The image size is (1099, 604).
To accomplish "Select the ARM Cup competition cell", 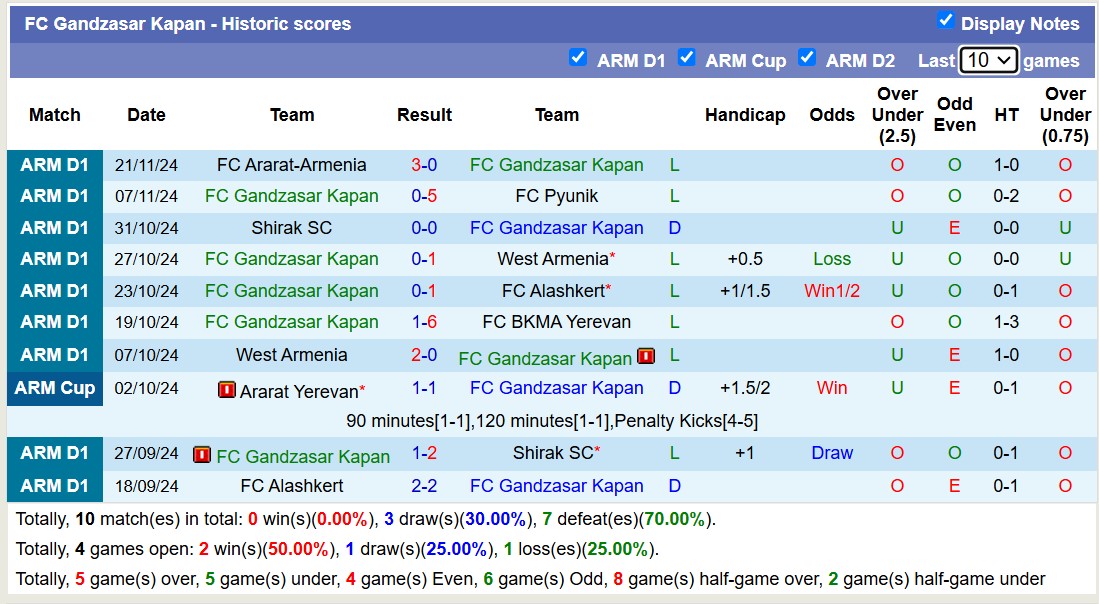I will point(55,388).
